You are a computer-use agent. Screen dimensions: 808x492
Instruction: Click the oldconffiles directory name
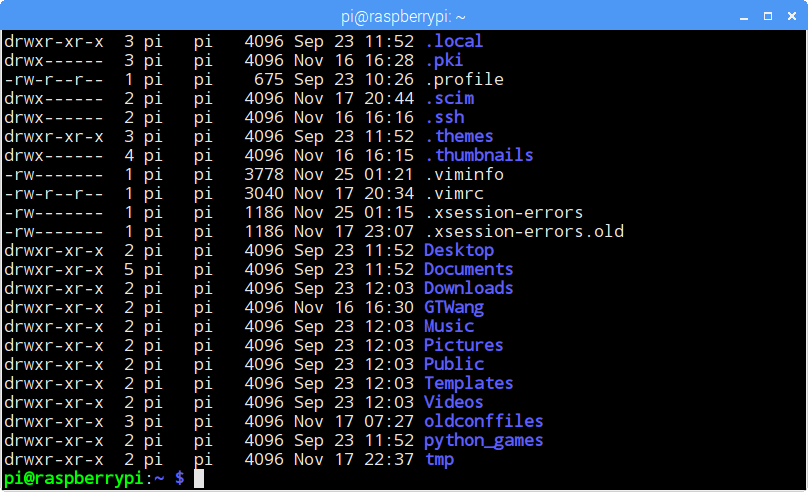(x=483, y=421)
